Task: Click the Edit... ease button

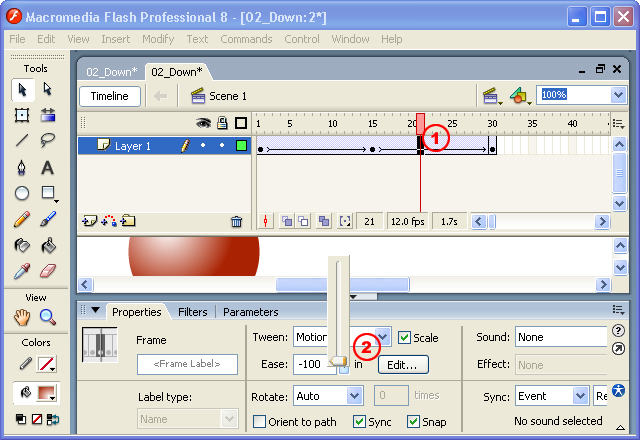Action: click(x=403, y=365)
